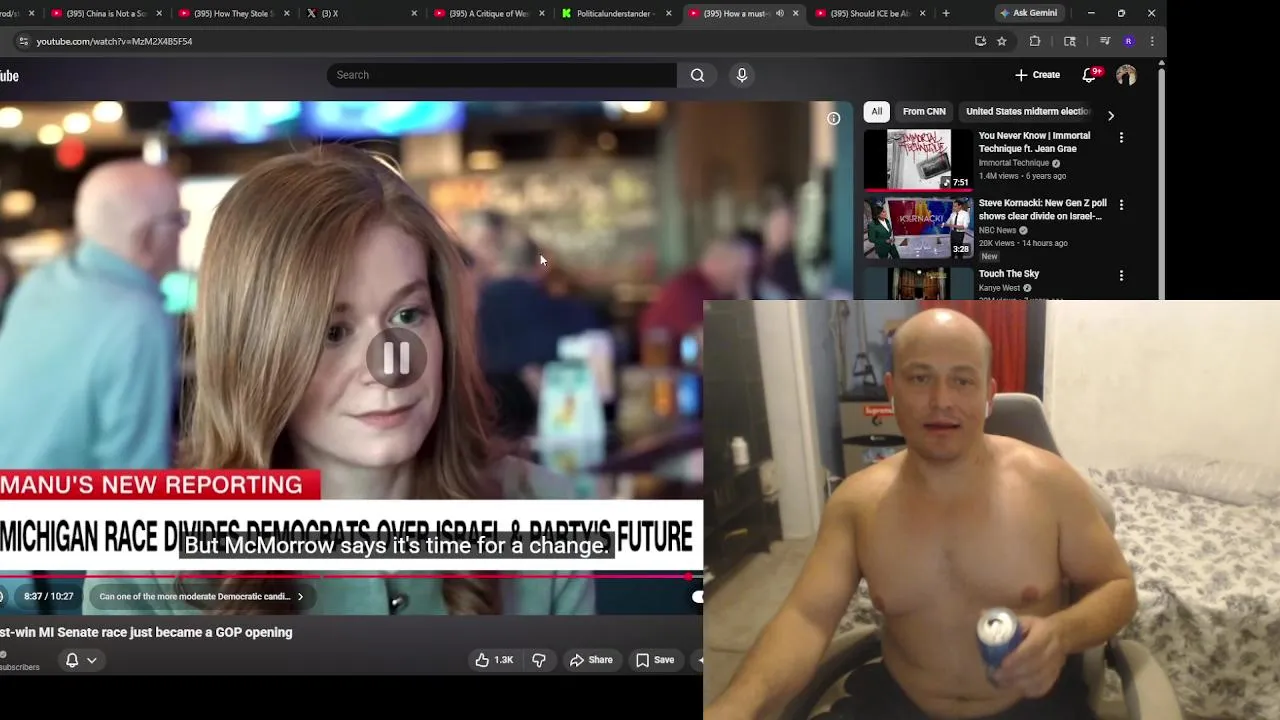The image size is (1280, 720).
Task: Show more filter chips with right chevron
Action: [1111, 116]
